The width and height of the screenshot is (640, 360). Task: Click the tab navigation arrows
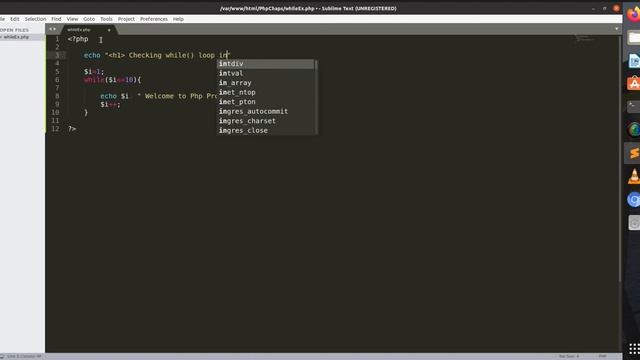point(52,29)
